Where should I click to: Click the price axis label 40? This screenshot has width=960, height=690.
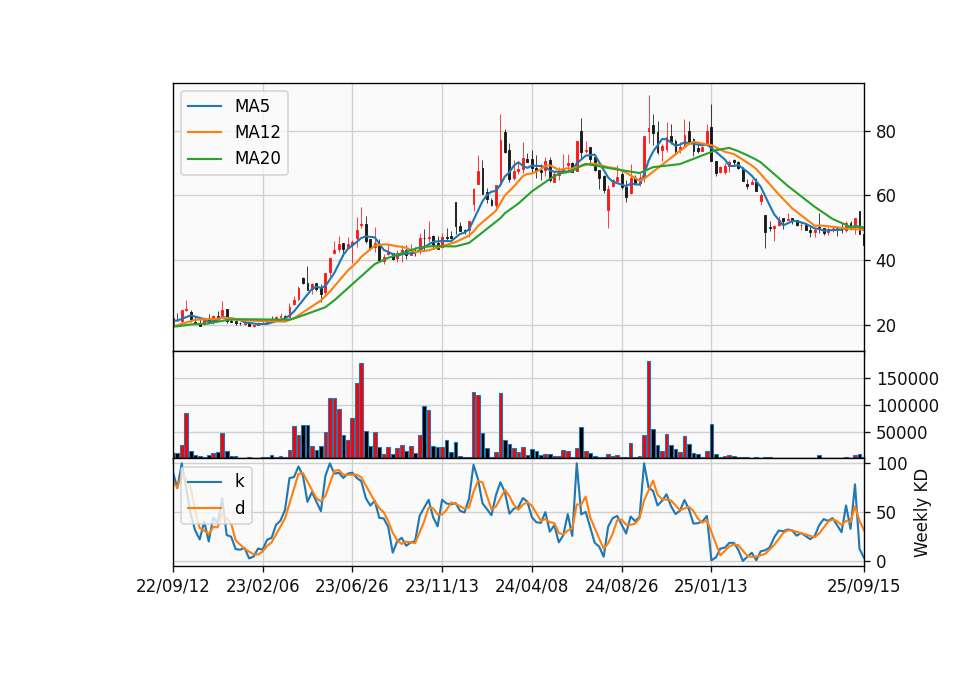(x=885, y=261)
